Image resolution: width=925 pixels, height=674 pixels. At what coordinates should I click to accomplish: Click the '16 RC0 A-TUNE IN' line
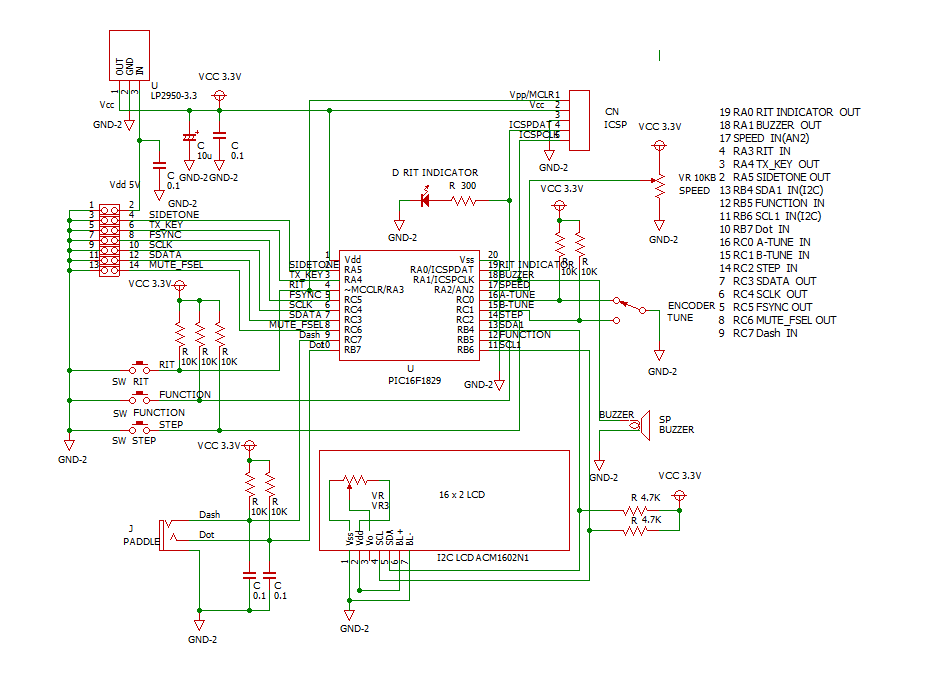point(765,242)
